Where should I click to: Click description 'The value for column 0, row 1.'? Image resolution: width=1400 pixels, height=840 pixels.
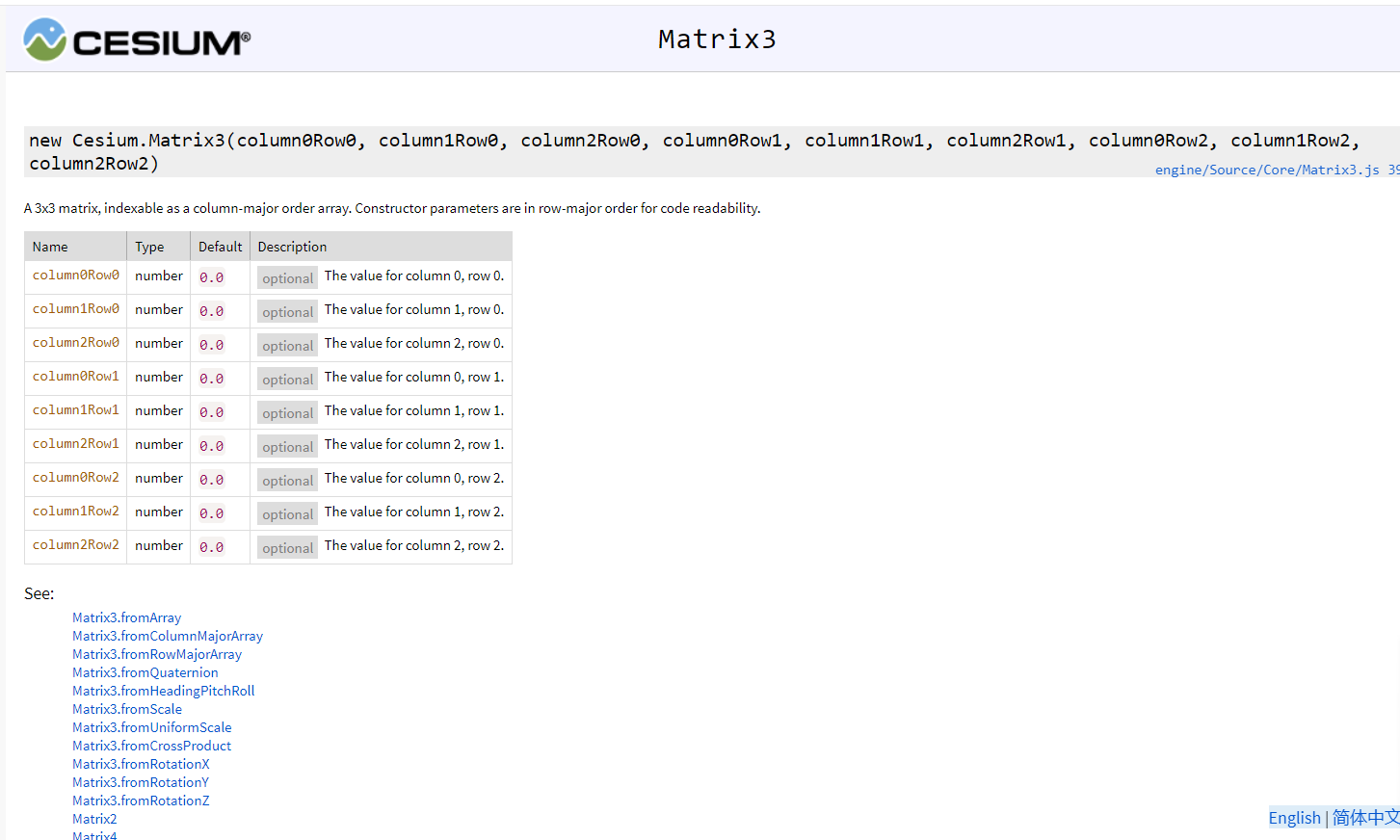[x=414, y=377]
